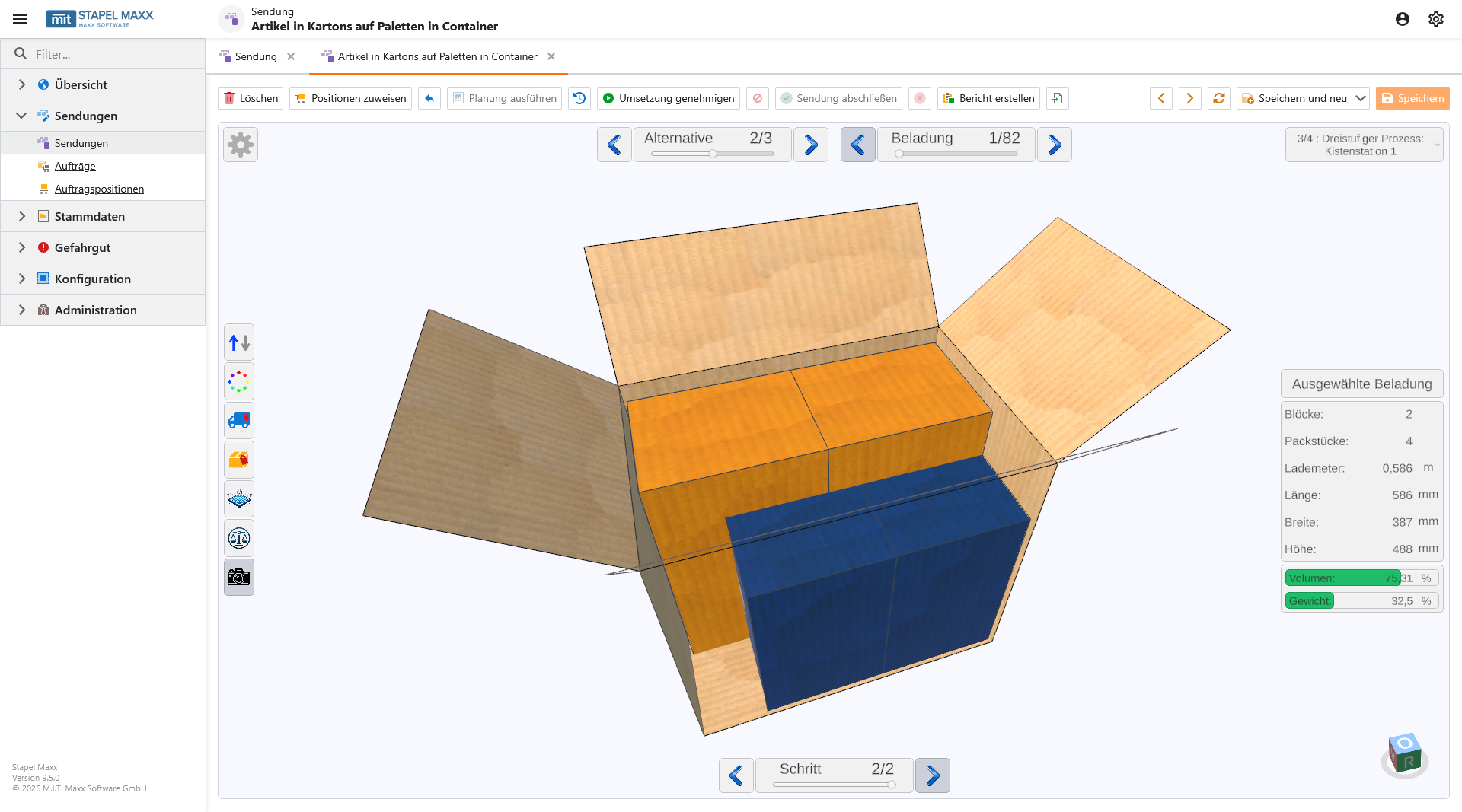The image size is (1462, 812).
Task: Click the Konfiguration icon in sidebar
Action: point(43,279)
